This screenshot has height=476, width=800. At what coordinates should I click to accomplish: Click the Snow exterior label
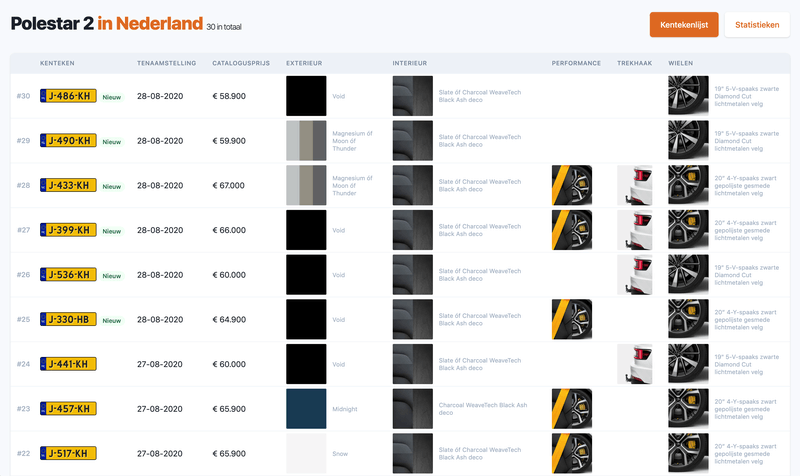pyautogui.click(x=340, y=454)
